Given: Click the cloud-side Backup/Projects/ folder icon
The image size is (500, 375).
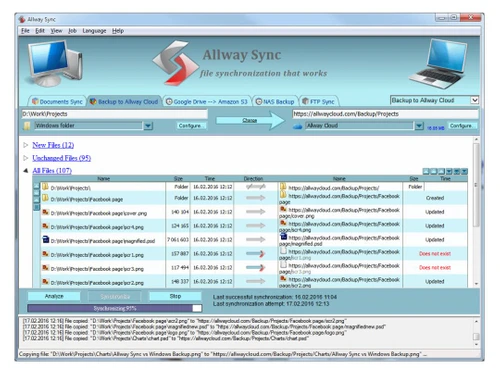Looking at the screenshot, I should click(x=283, y=186).
